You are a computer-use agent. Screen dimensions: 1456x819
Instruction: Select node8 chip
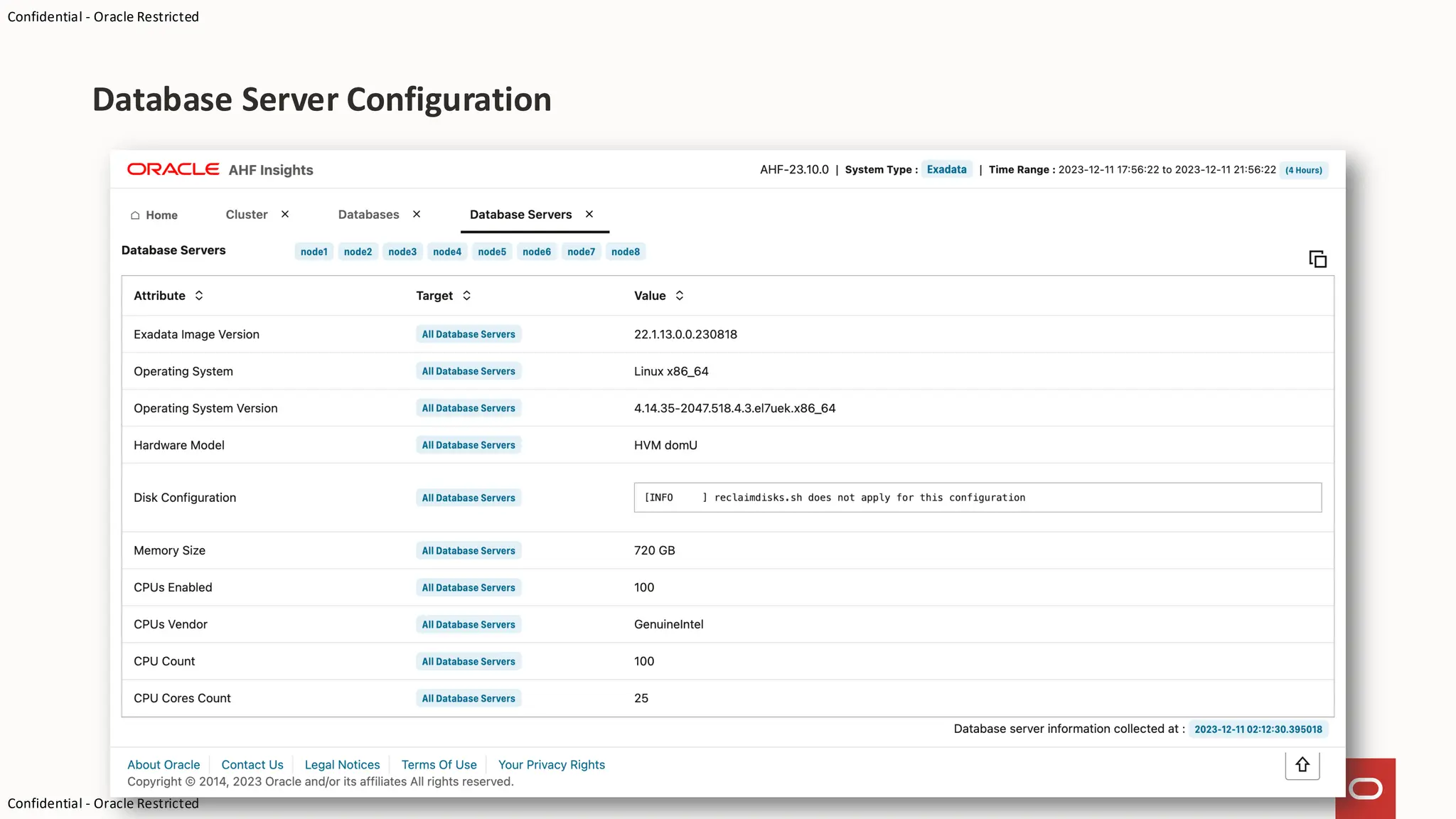pyautogui.click(x=626, y=252)
